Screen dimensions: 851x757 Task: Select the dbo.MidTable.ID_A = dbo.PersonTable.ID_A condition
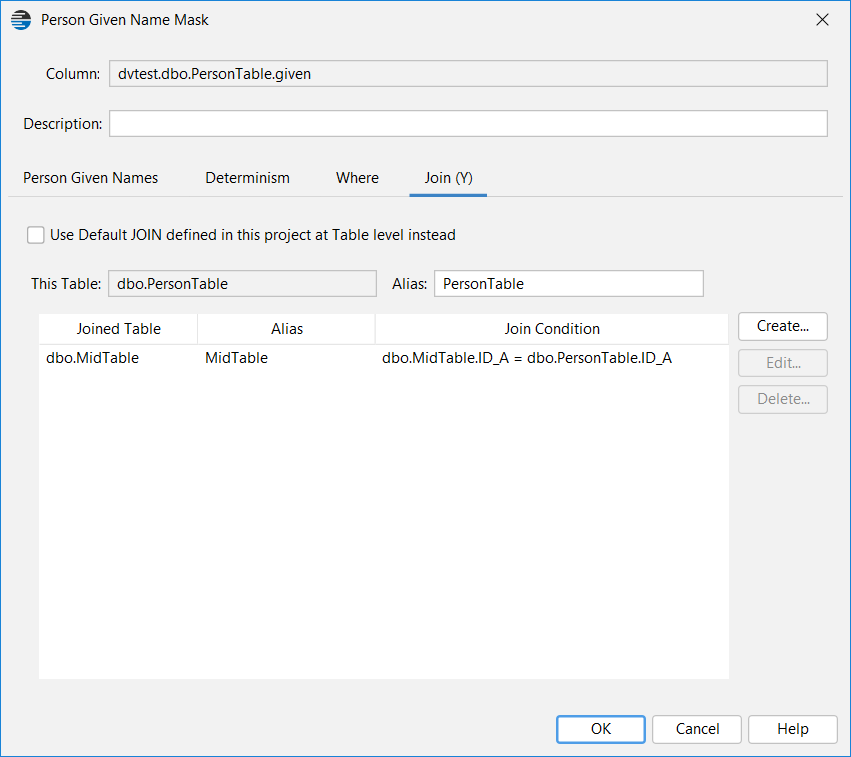552,358
